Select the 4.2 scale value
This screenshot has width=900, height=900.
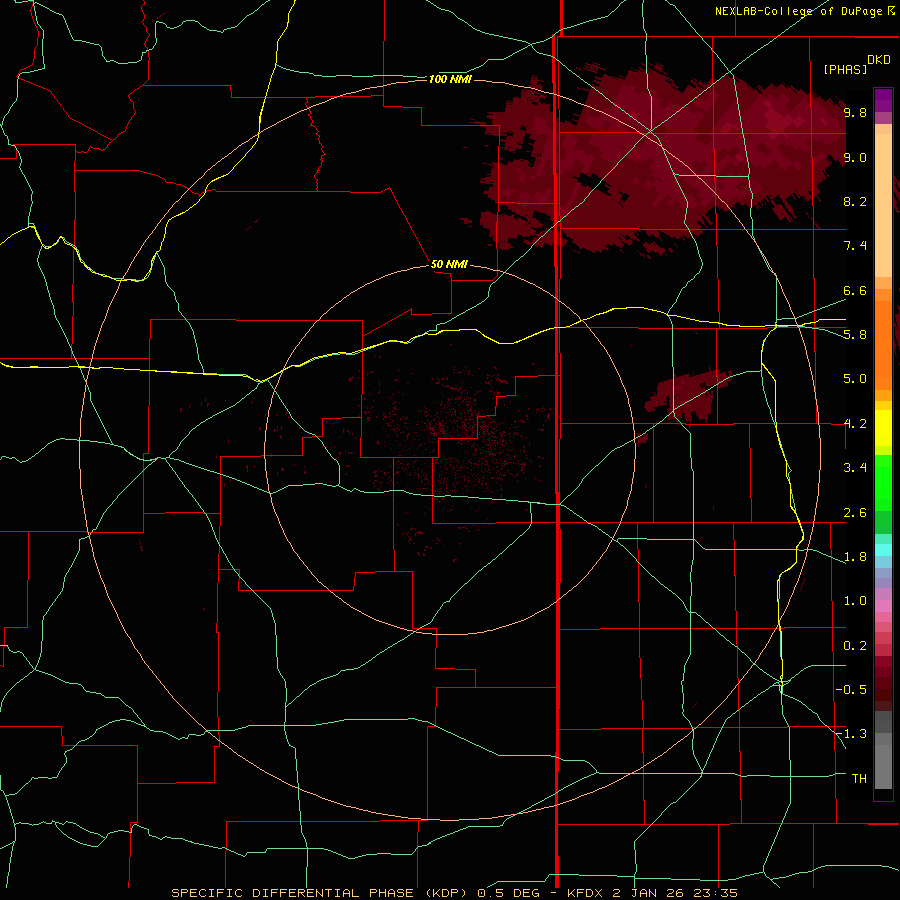pyautogui.click(x=855, y=424)
